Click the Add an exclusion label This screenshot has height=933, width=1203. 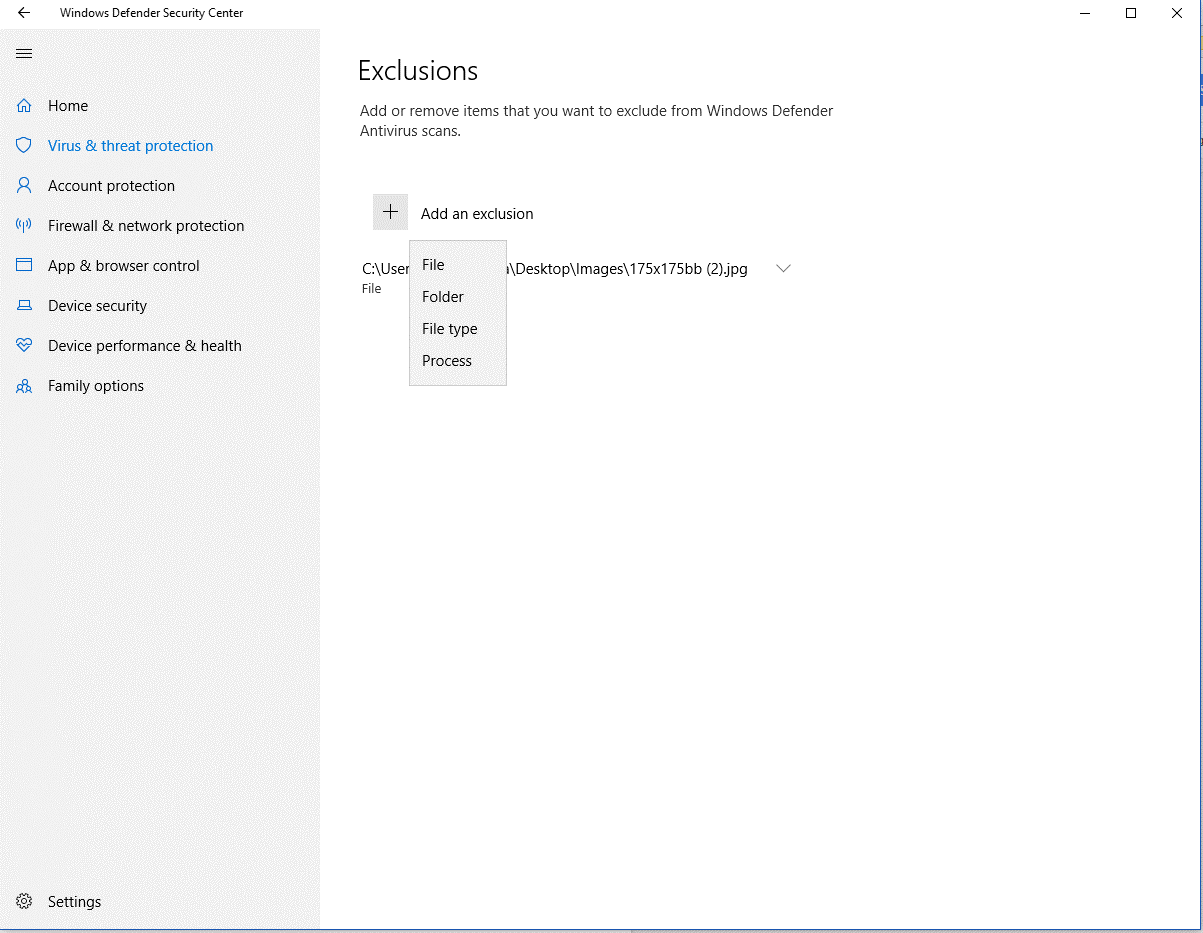[477, 213]
